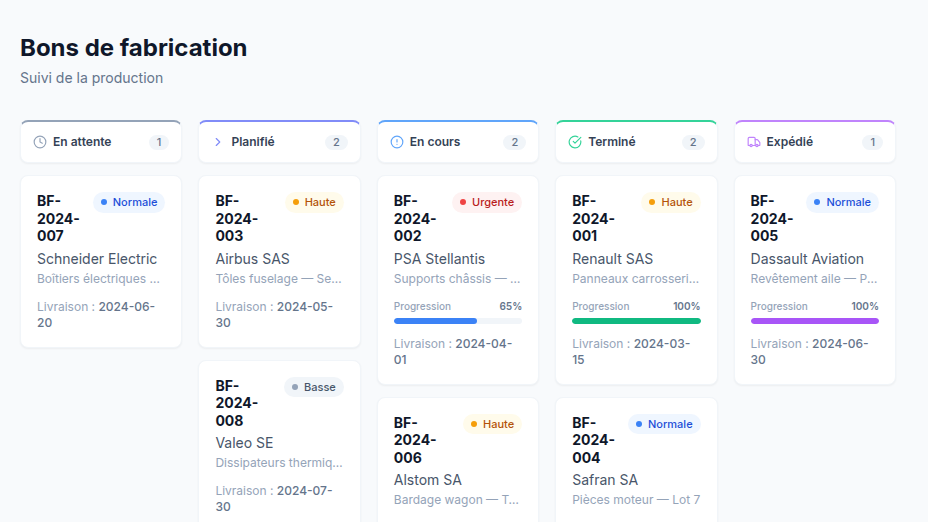Screen dimensions: 928x522
Task: Click the Schneider Electric client name
Action: coord(97,259)
